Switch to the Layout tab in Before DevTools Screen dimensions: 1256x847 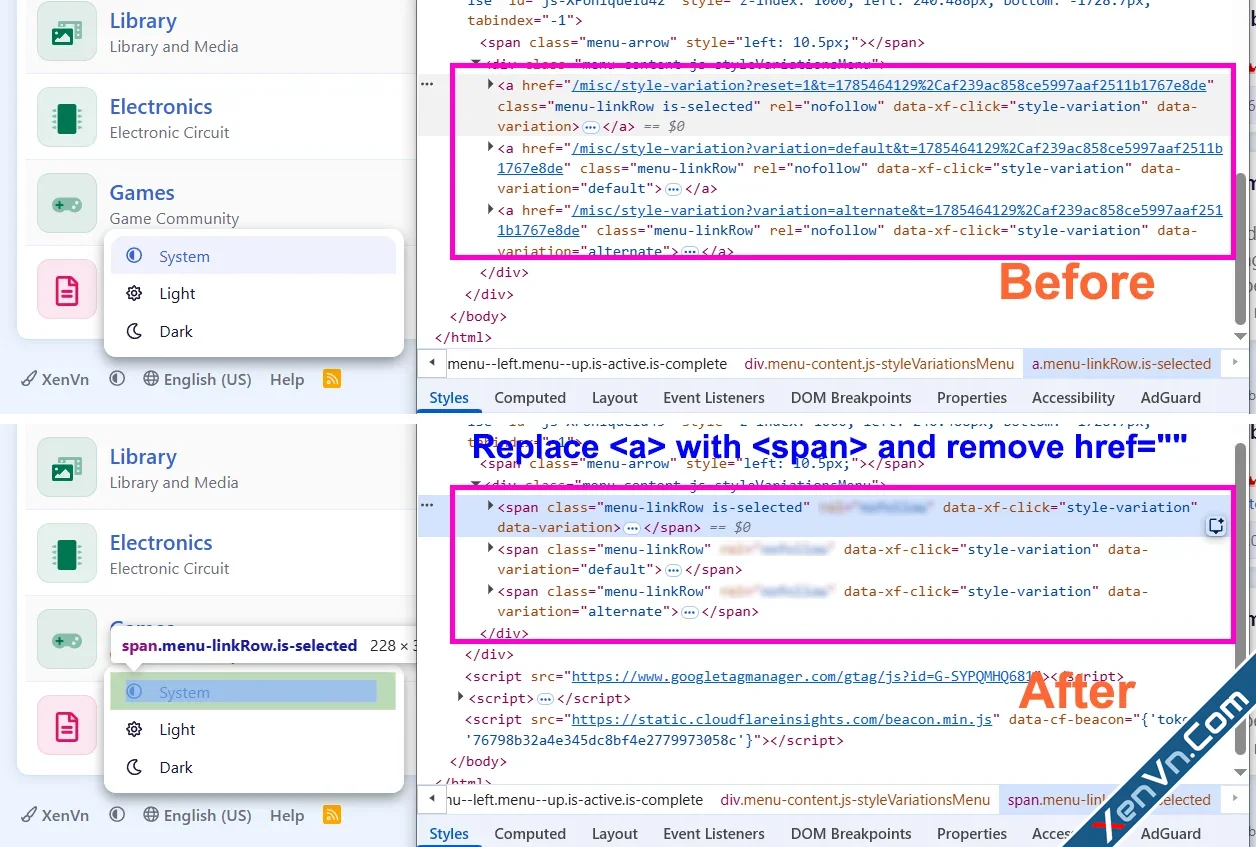click(615, 397)
